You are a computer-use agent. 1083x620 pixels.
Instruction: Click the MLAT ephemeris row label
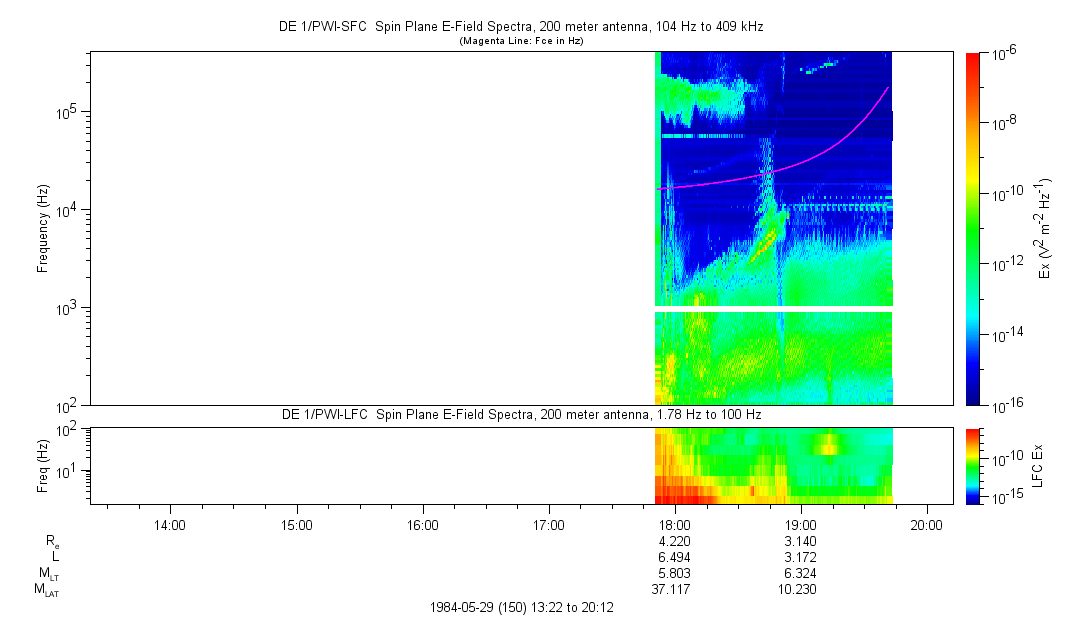coord(46,590)
